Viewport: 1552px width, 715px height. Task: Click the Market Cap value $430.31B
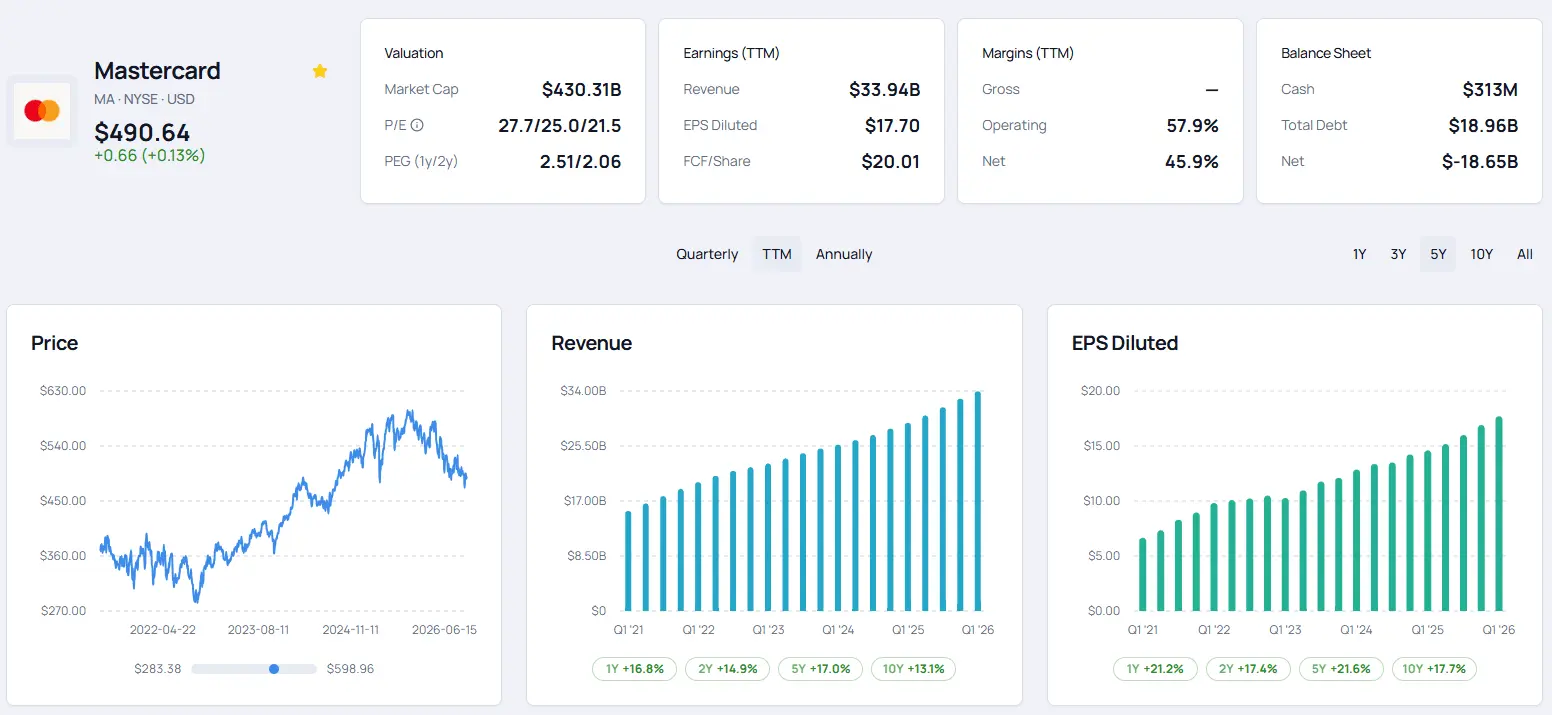pos(581,89)
